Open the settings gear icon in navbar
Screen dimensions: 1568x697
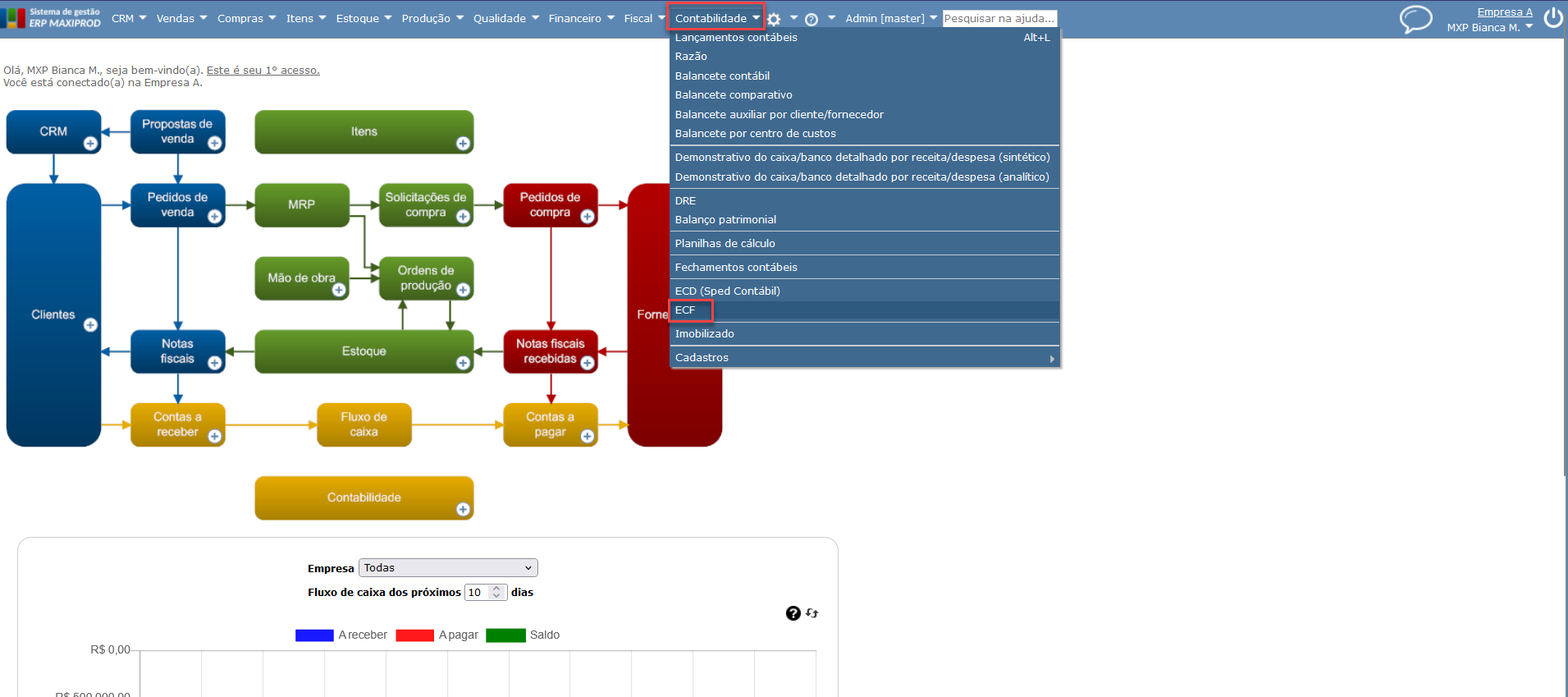pos(774,19)
